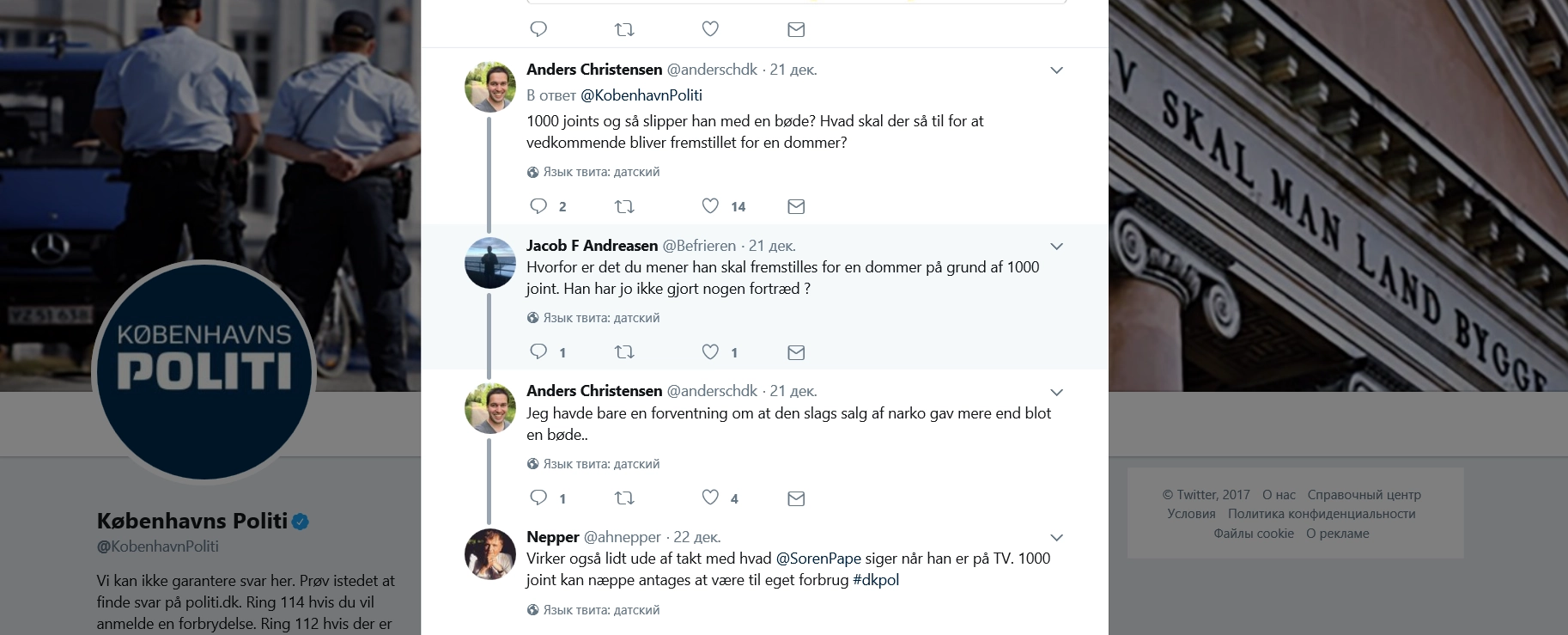Open more options on Anders Christensen's first tweet
This screenshot has height=635, width=1568.
click(x=1057, y=70)
